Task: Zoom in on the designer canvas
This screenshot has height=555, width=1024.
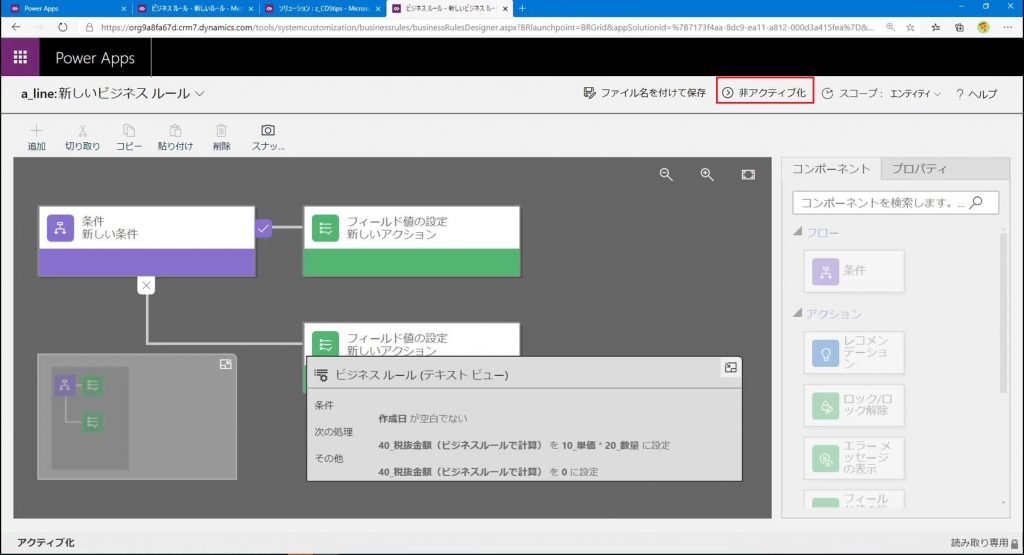Action: tap(707, 174)
